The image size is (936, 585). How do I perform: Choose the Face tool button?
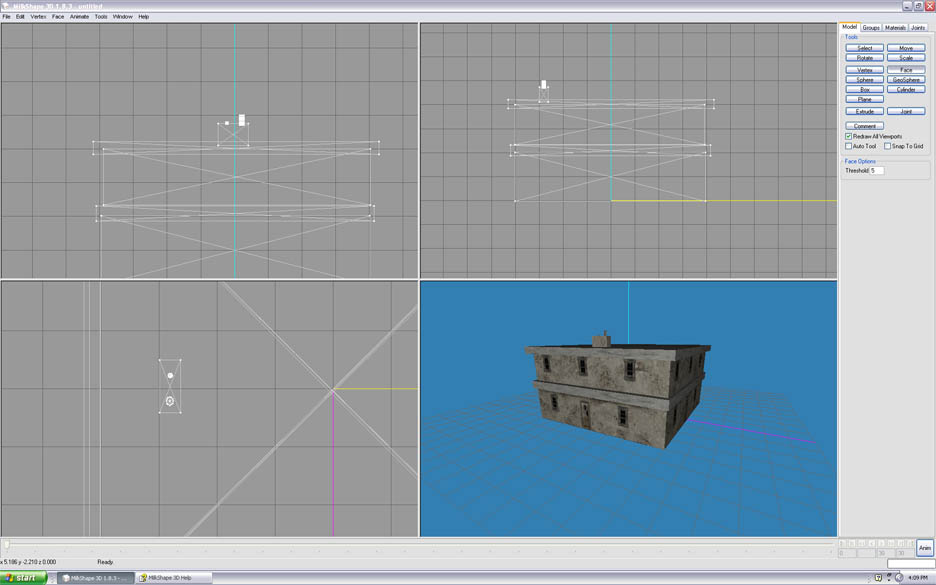click(906, 70)
